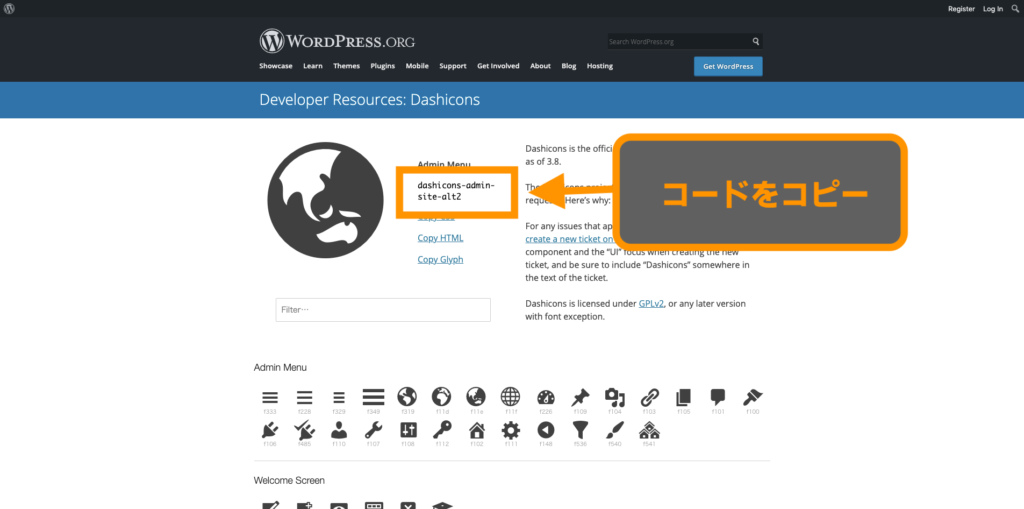The image size is (1024, 509).
Task: Select the chain link icon f103
Action: [649, 397]
